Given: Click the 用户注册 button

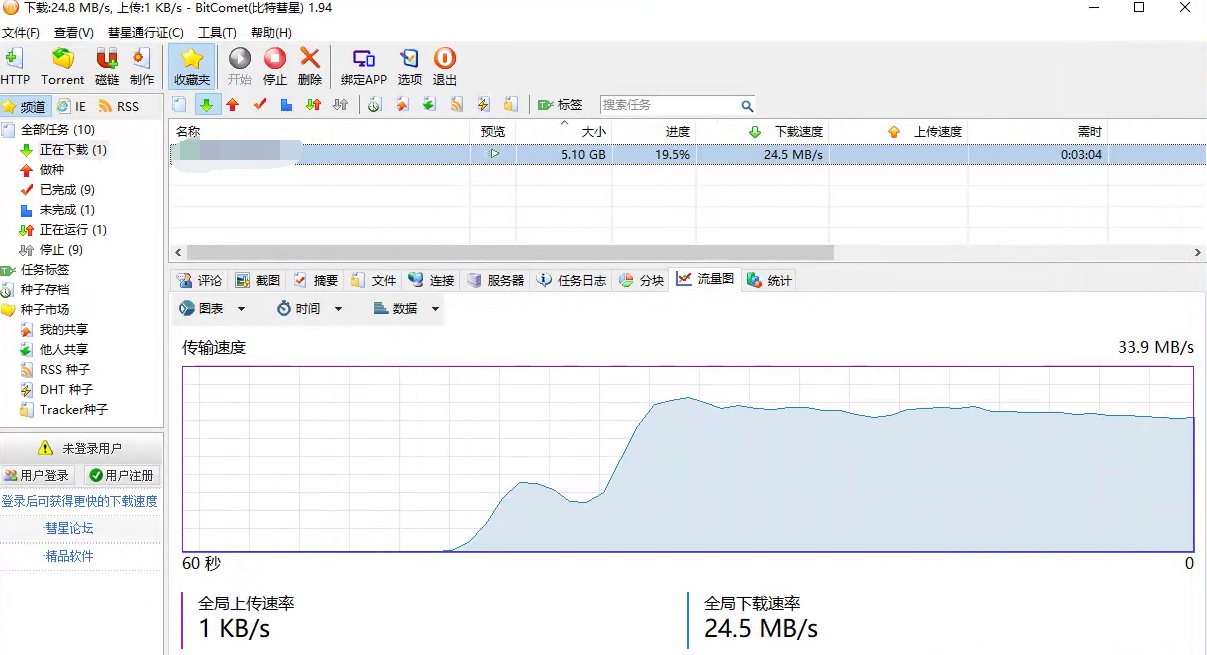Looking at the screenshot, I should click(x=122, y=476).
